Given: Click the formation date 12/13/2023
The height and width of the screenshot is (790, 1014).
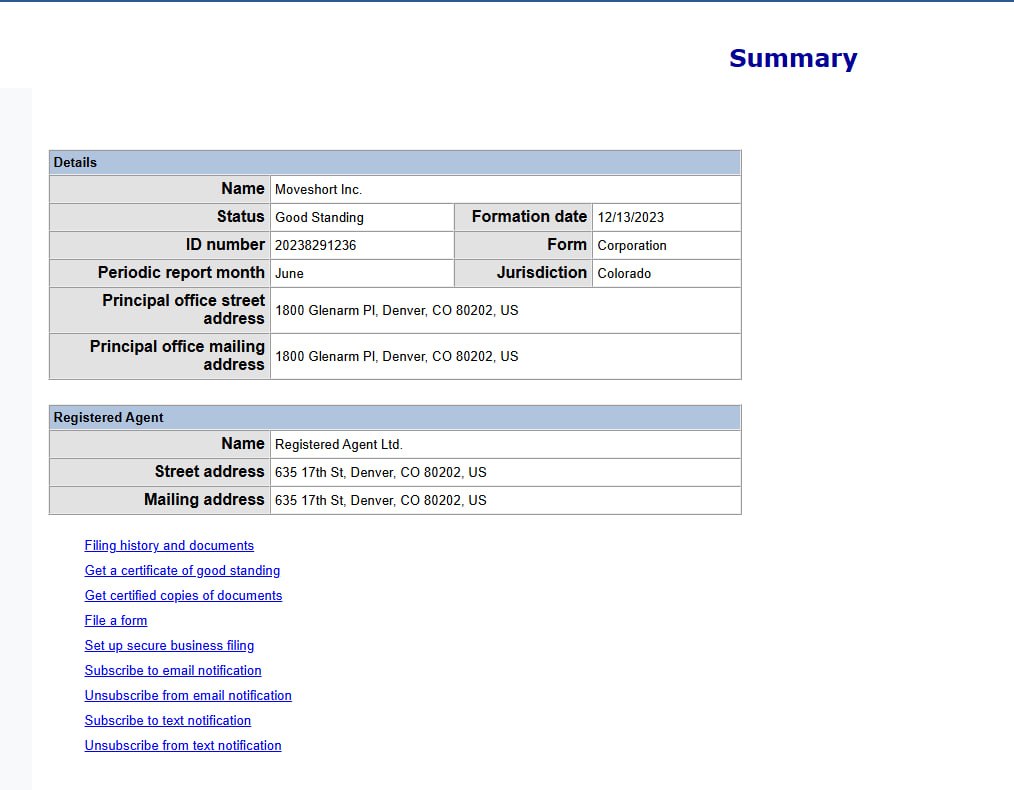Looking at the screenshot, I should click(631, 217).
